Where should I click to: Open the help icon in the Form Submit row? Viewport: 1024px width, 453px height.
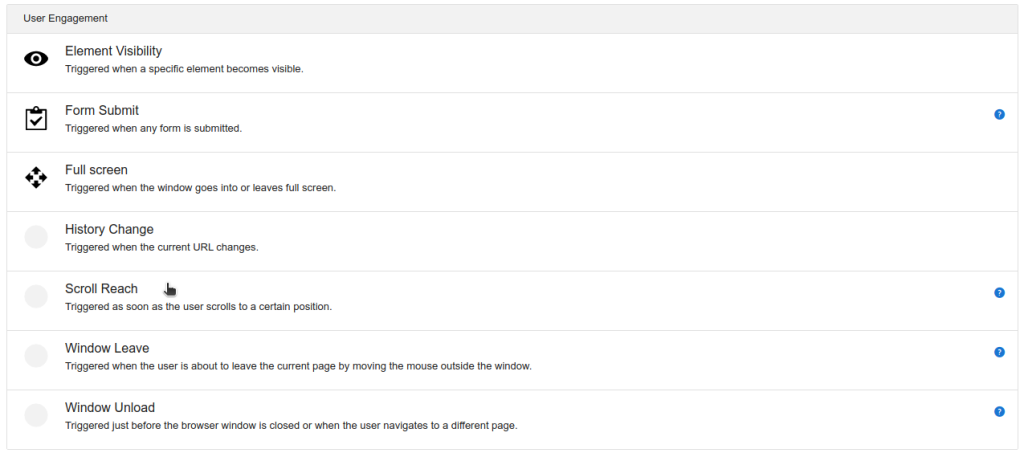pyautogui.click(x=999, y=115)
